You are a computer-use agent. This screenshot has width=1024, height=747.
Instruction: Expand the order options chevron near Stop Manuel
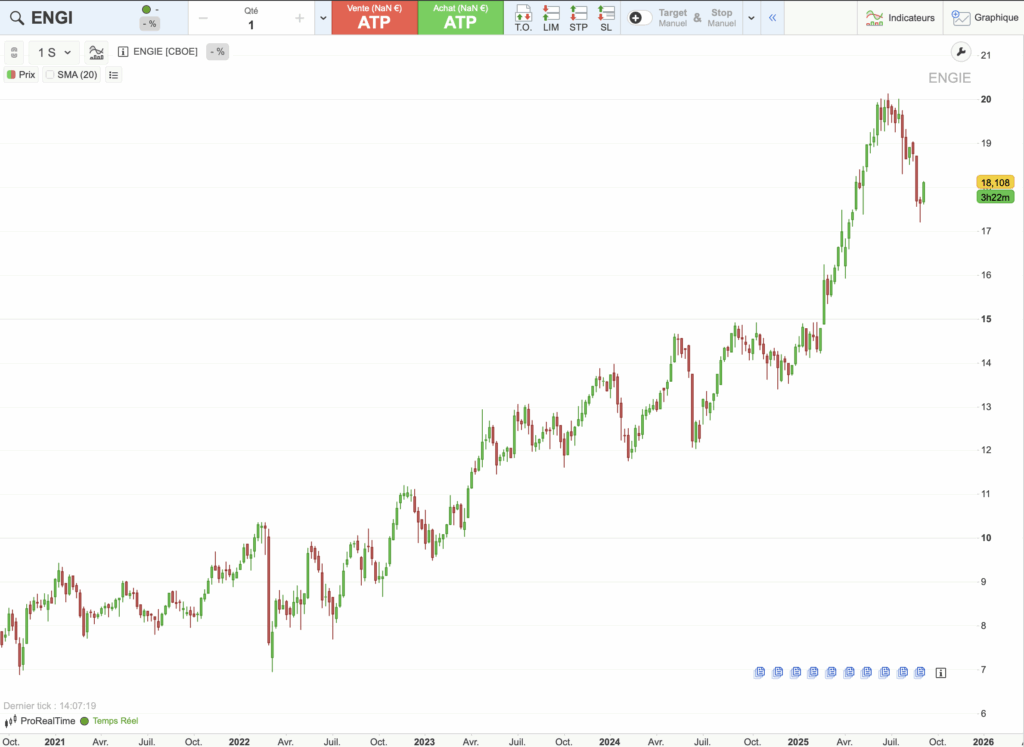click(749, 17)
